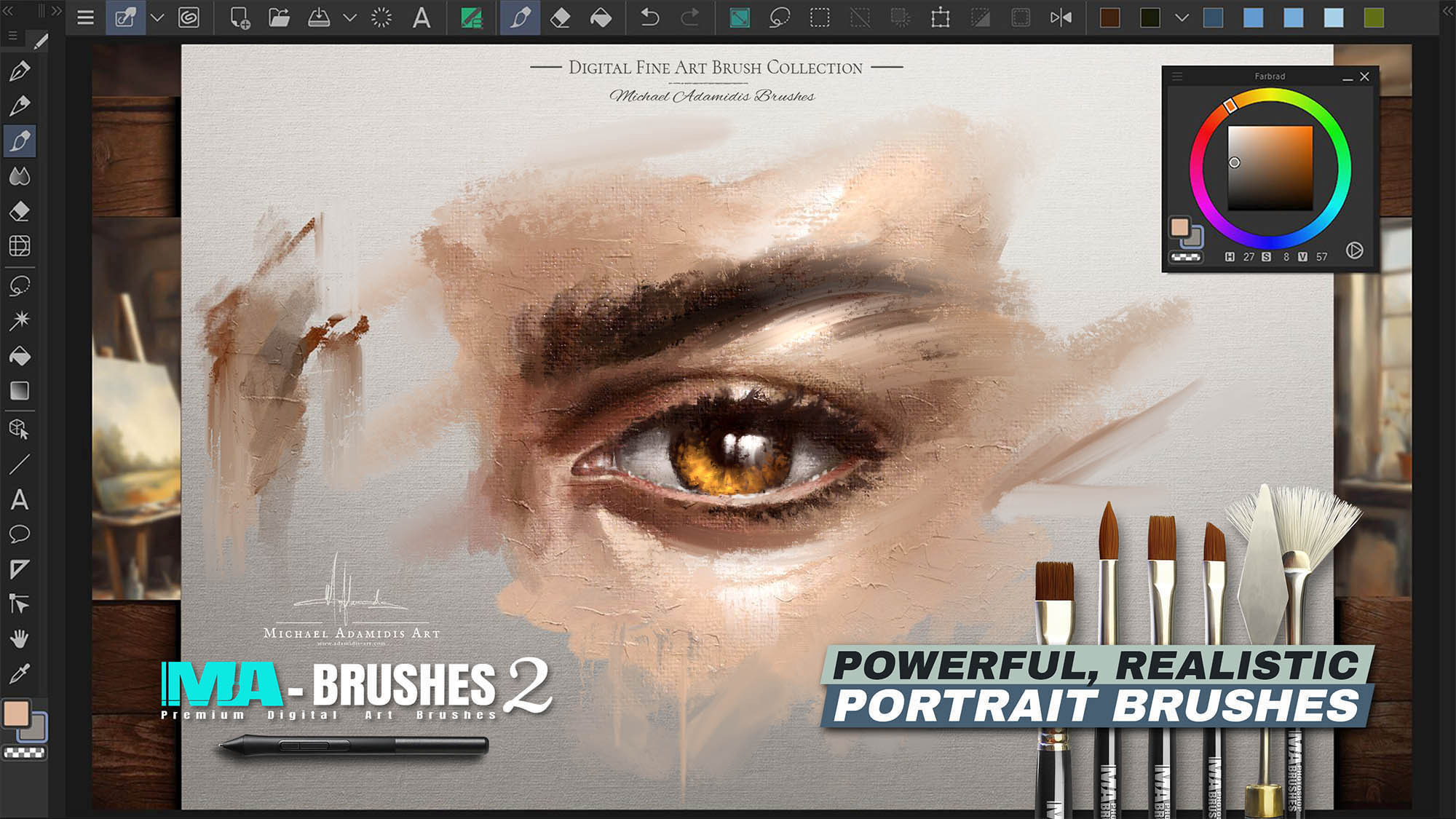Pick the steel blue swatch in top toolbar
This screenshot has height=819, width=1456.
coord(1214,17)
